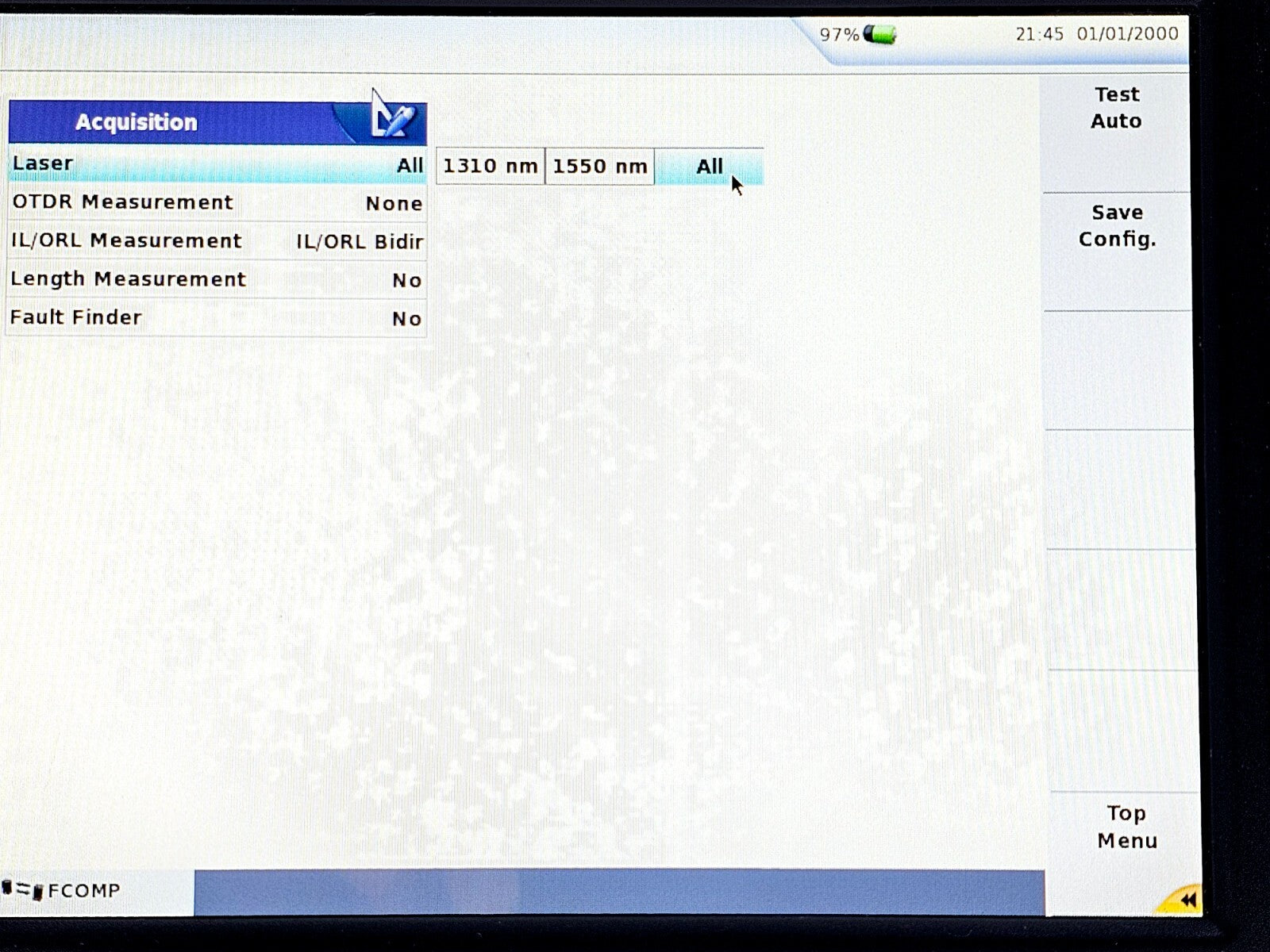Click the green battery status icon
The width and height of the screenshot is (1270, 952).
pos(879,34)
